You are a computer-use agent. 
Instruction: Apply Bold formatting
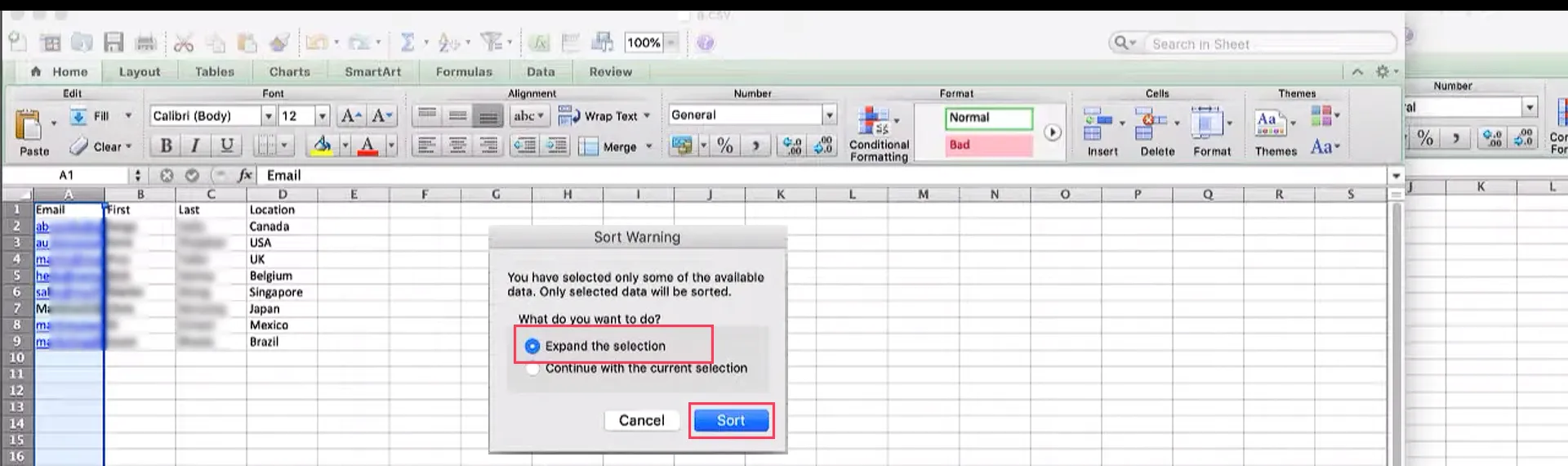point(166,146)
